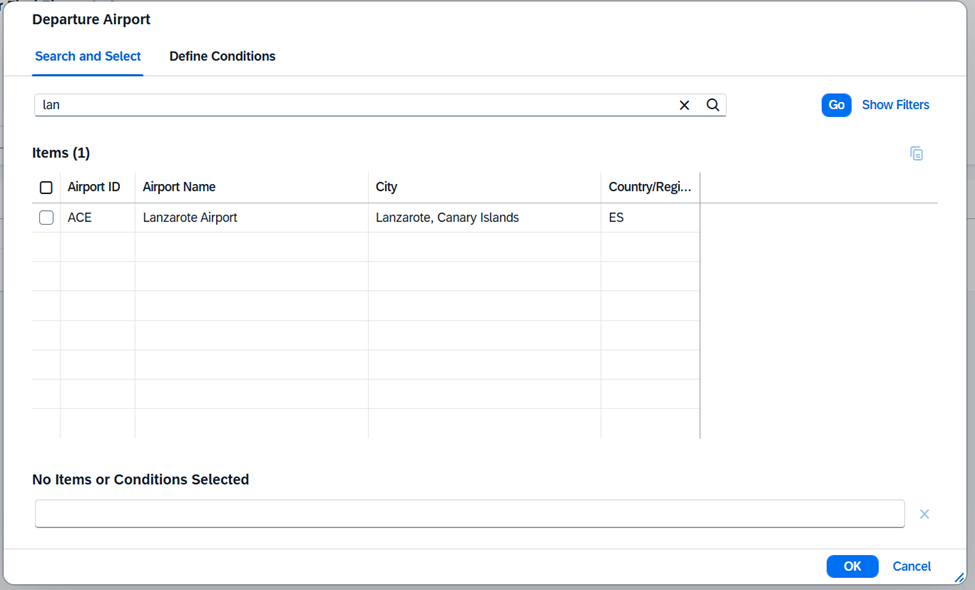Click the City column header

pos(386,187)
